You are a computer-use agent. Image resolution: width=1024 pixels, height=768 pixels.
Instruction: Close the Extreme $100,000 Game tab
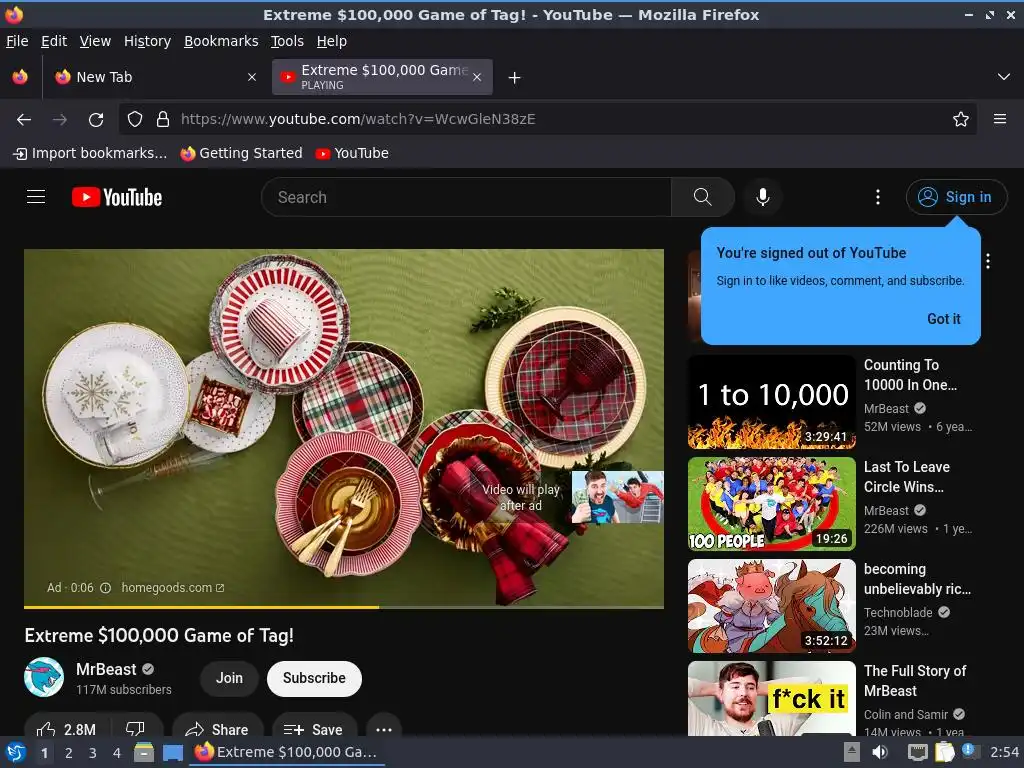477,77
